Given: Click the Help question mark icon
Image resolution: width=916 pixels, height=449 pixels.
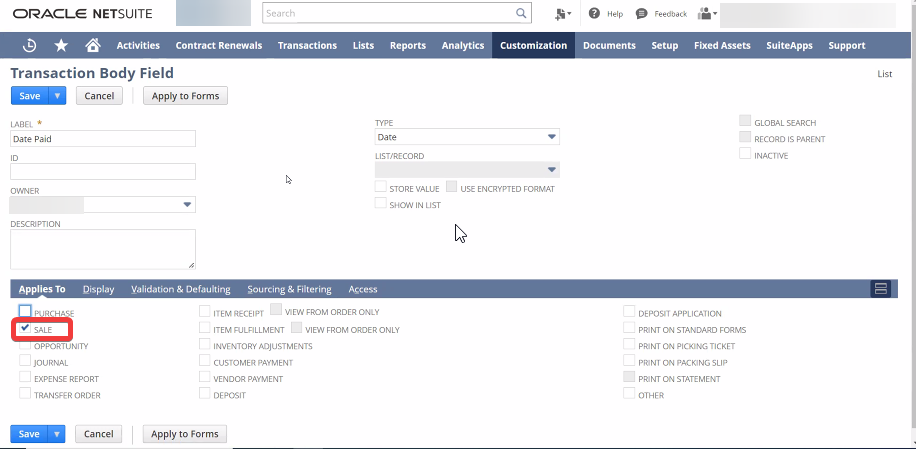Looking at the screenshot, I should click(x=594, y=13).
